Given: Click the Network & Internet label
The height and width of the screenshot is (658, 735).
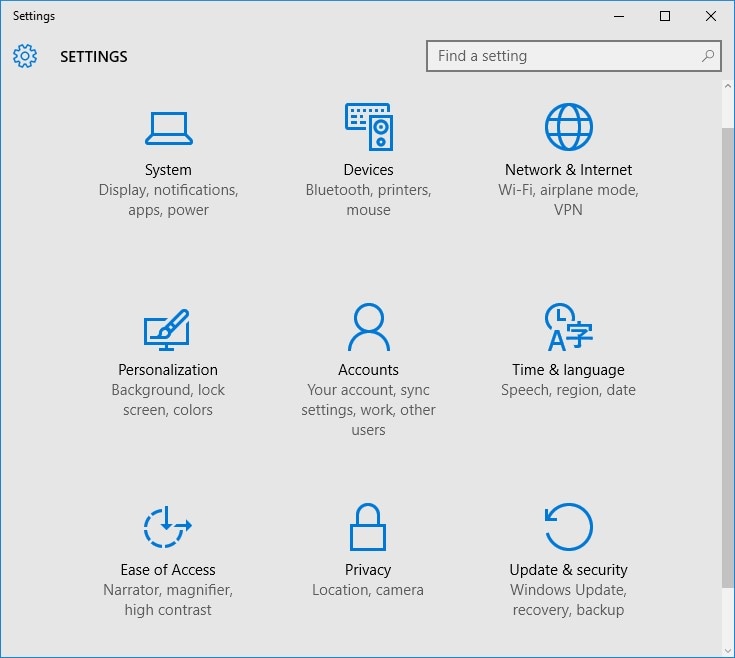Looking at the screenshot, I should click(568, 170).
